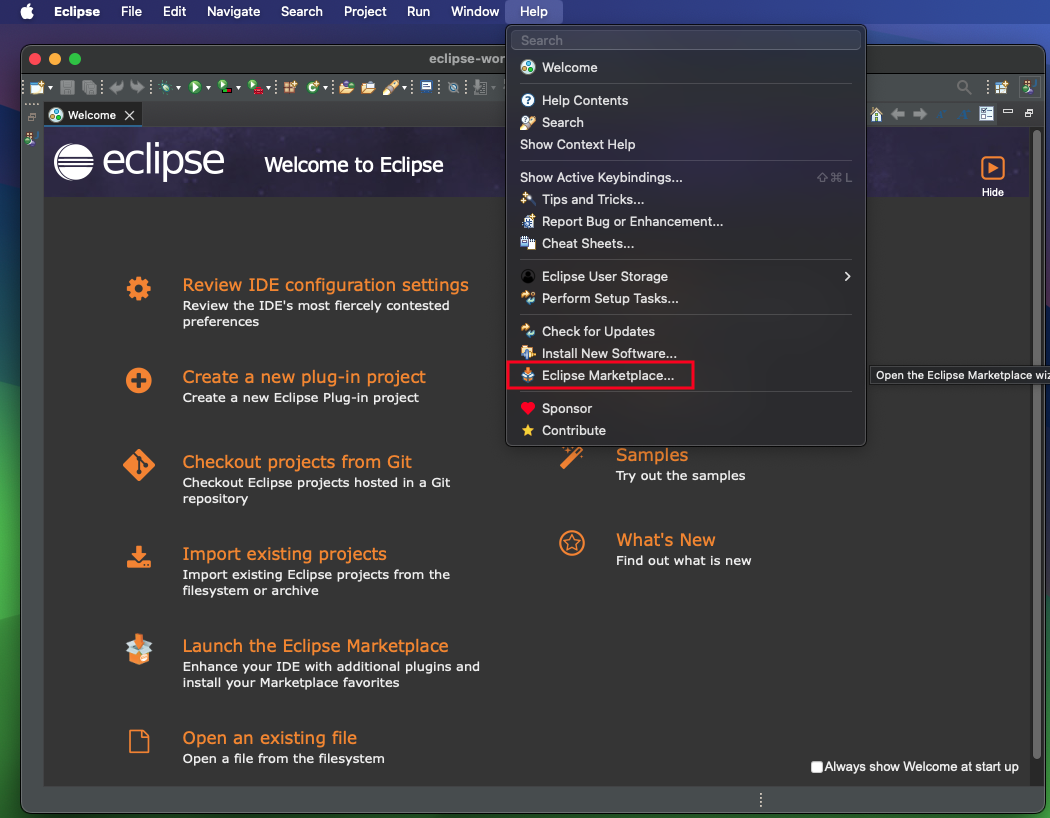
Task: Expand the External Tools dropdown arrow
Action: pos(268,88)
